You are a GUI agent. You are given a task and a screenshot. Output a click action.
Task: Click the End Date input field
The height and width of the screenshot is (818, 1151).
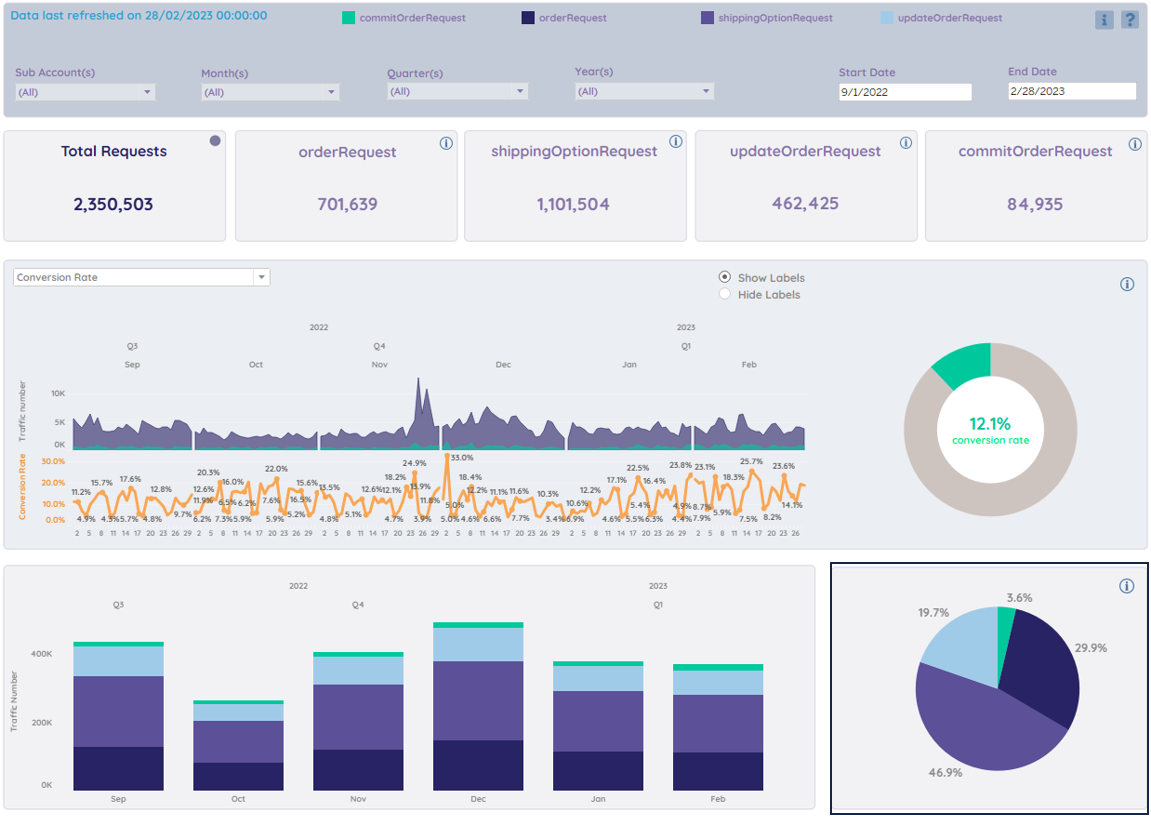(1072, 91)
